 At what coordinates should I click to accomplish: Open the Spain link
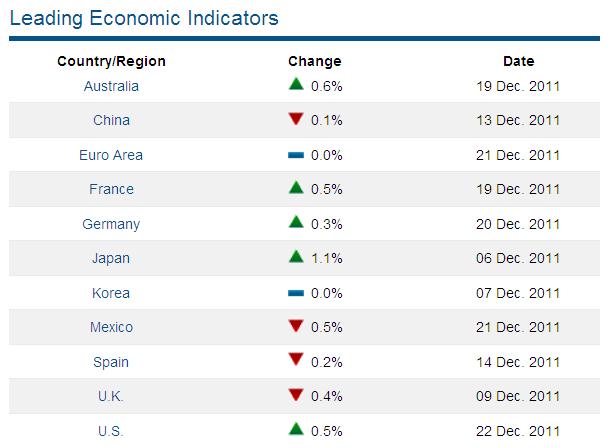coord(111,362)
